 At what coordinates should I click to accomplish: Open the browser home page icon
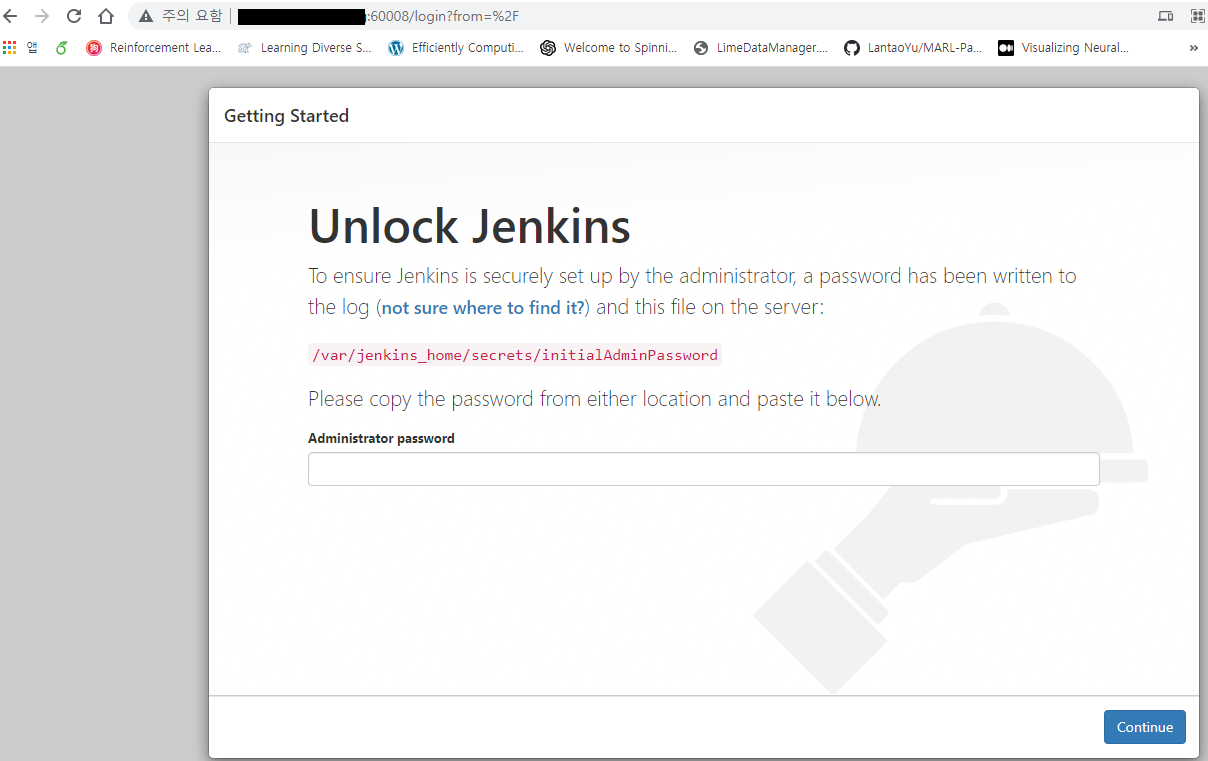coord(106,16)
